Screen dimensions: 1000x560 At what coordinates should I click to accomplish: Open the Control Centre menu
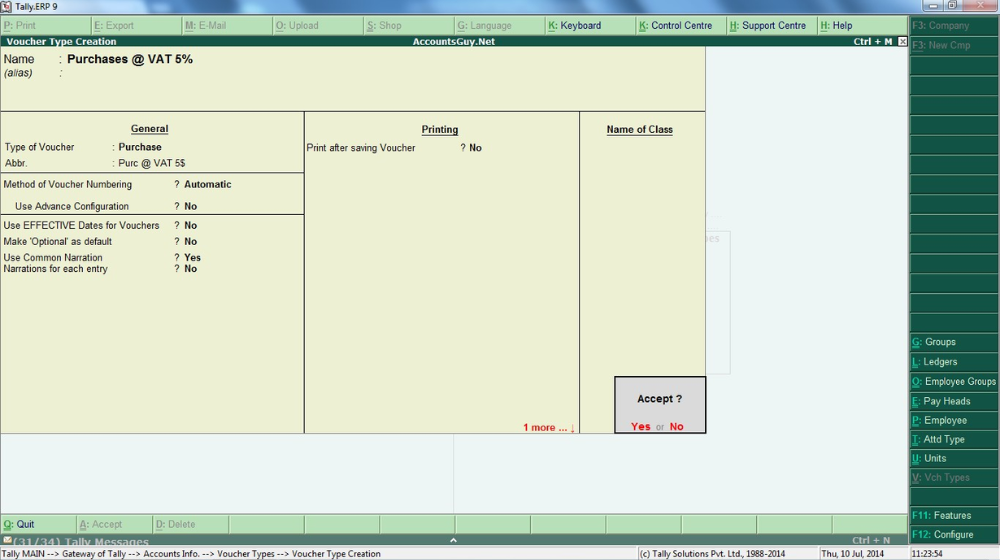tap(675, 25)
